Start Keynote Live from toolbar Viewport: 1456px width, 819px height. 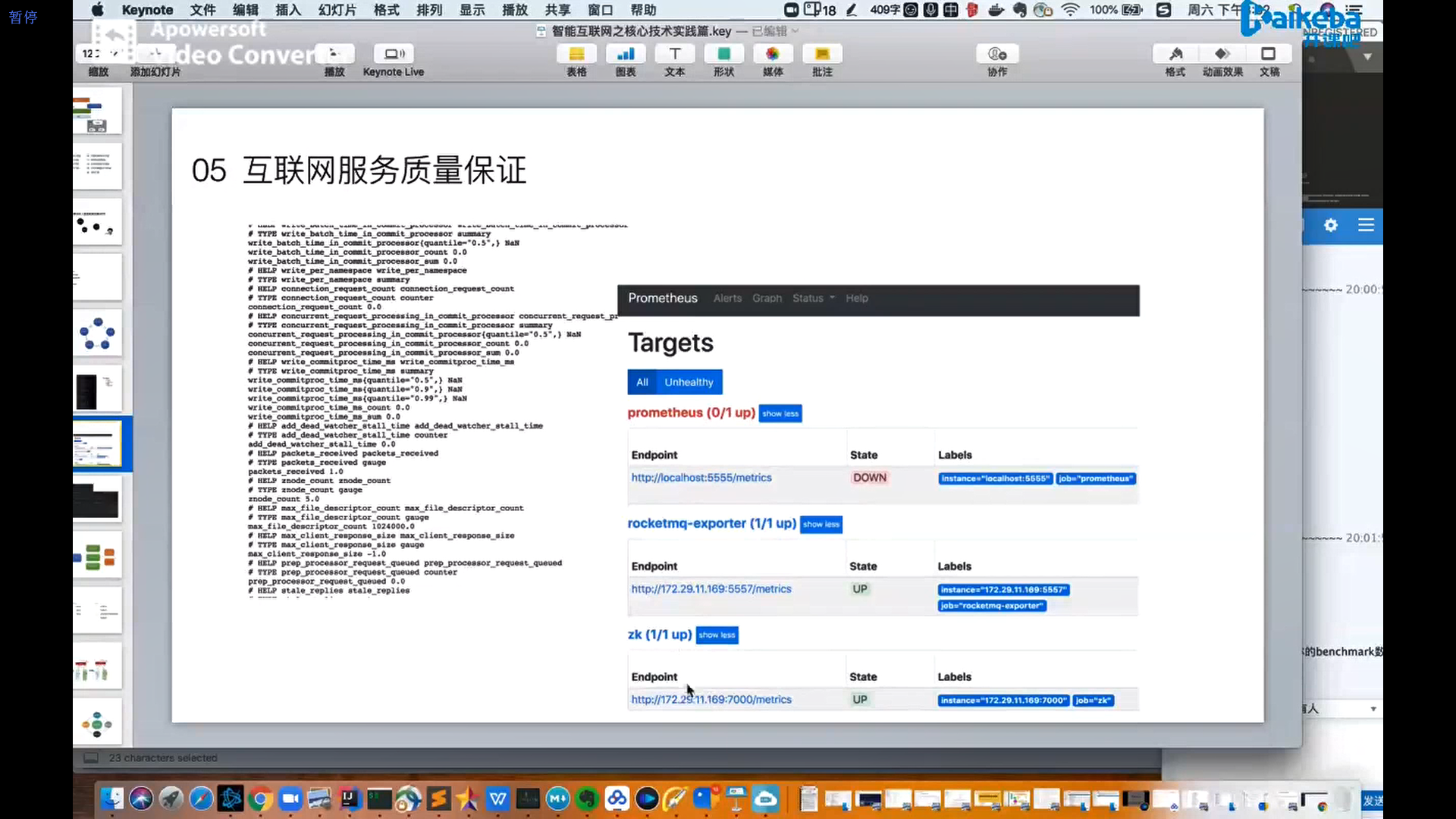(x=394, y=55)
